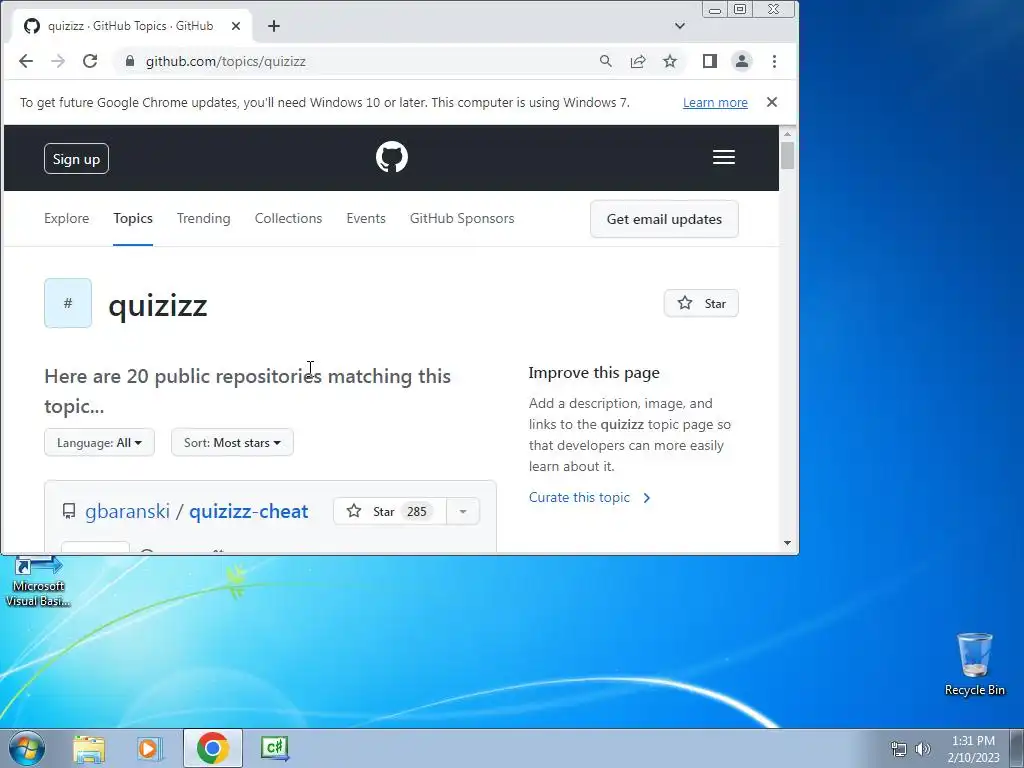
Task: Click the scrollbar down arrow
Action: 787,543
